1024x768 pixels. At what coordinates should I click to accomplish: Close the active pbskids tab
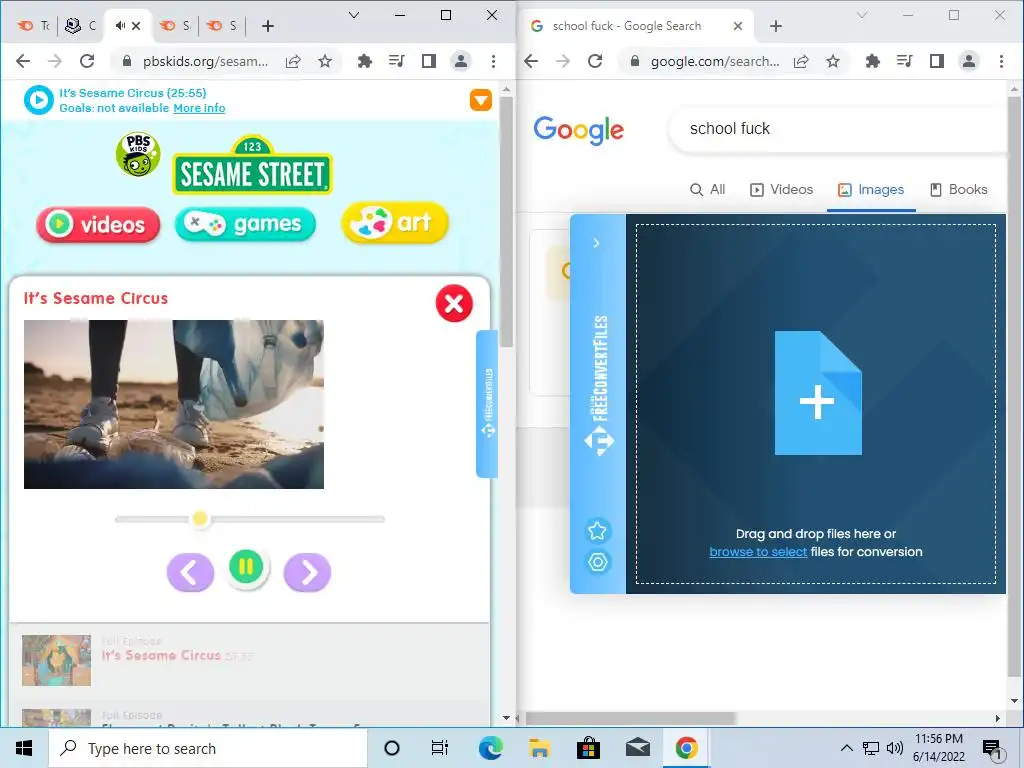click(136, 26)
